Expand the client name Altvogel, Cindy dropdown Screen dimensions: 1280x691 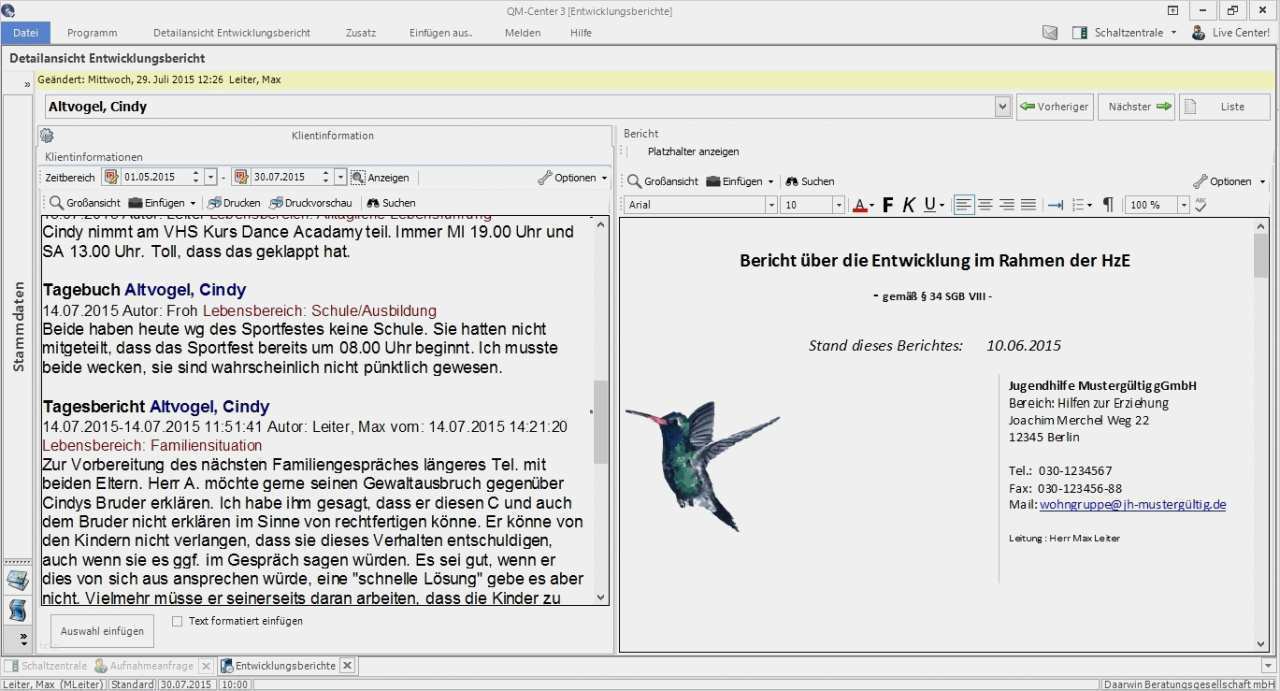[x=1003, y=107]
